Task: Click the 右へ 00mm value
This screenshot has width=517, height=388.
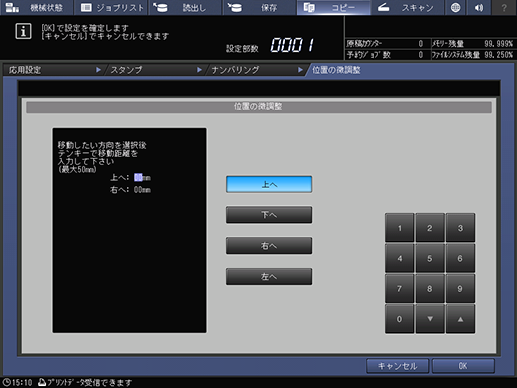Action: pyautogui.click(x=142, y=190)
